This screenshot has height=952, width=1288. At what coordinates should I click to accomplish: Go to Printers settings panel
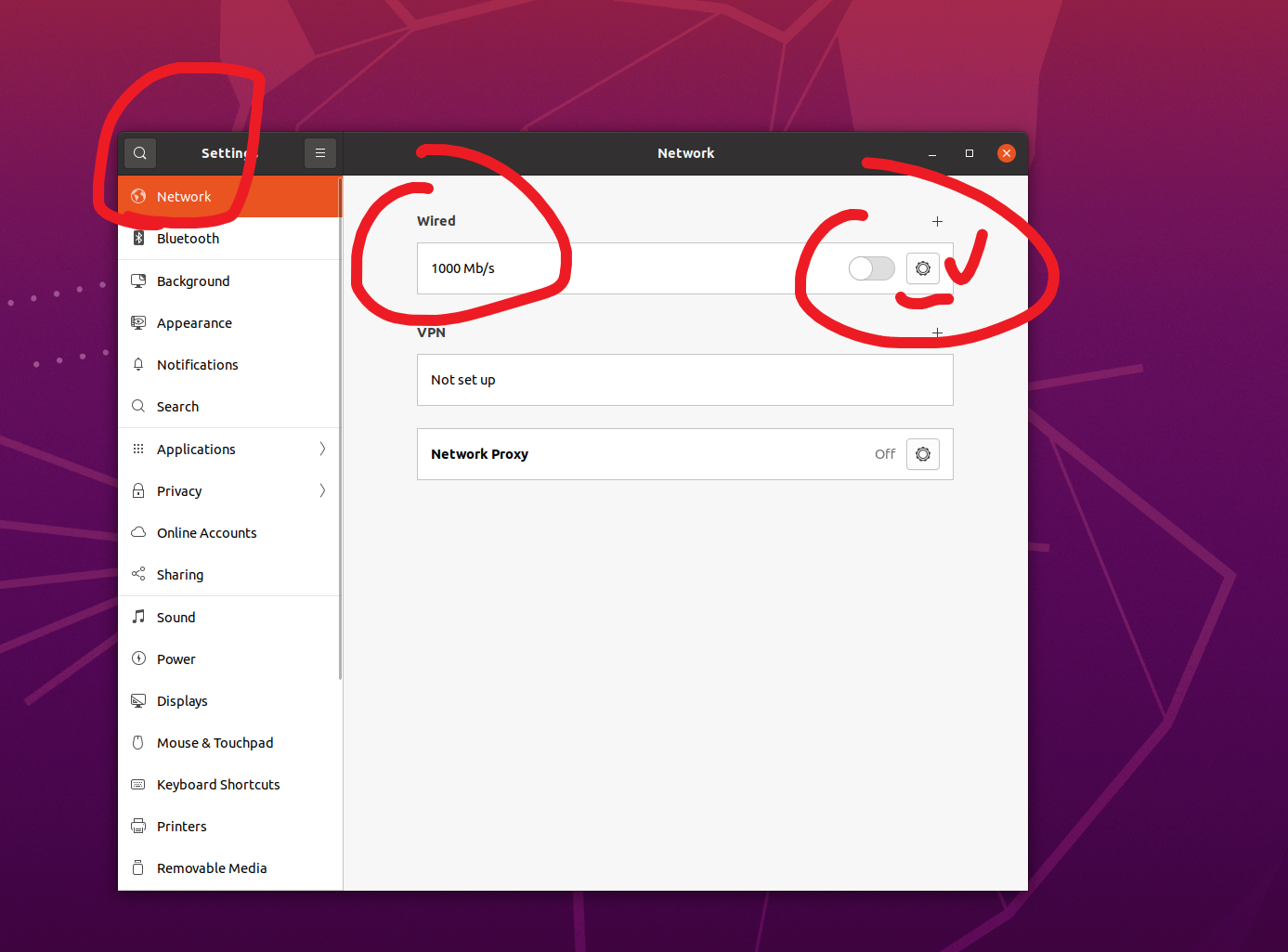229,827
